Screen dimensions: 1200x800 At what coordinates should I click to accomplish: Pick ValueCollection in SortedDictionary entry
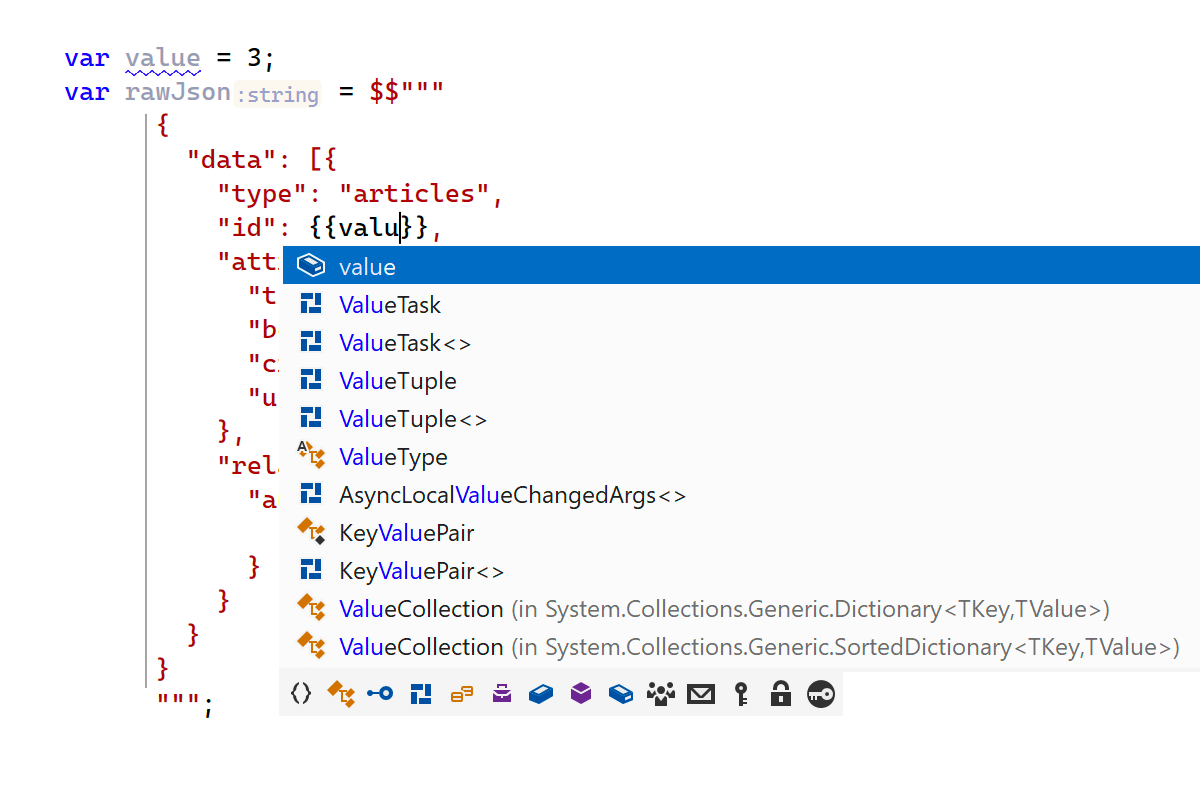click(x=758, y=647)
